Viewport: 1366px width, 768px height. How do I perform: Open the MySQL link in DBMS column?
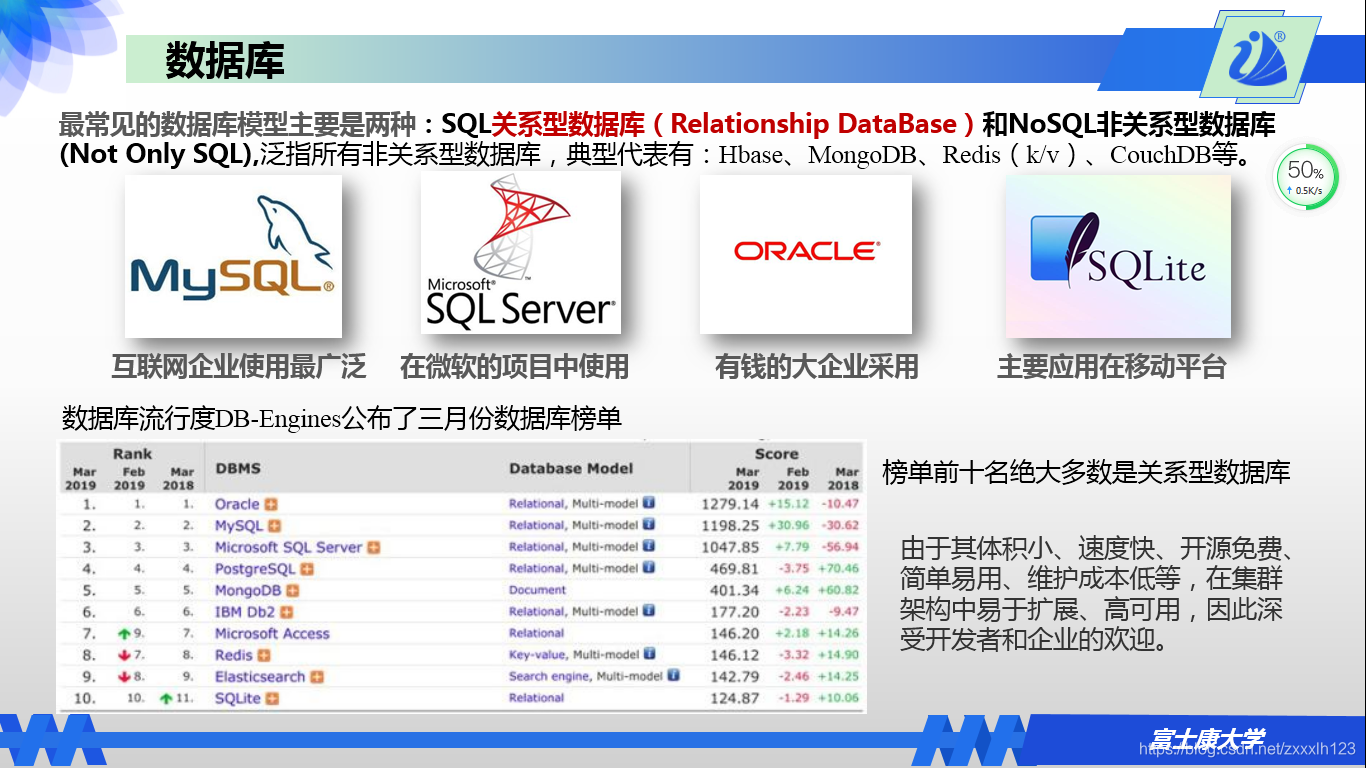[x=239, y=526]
